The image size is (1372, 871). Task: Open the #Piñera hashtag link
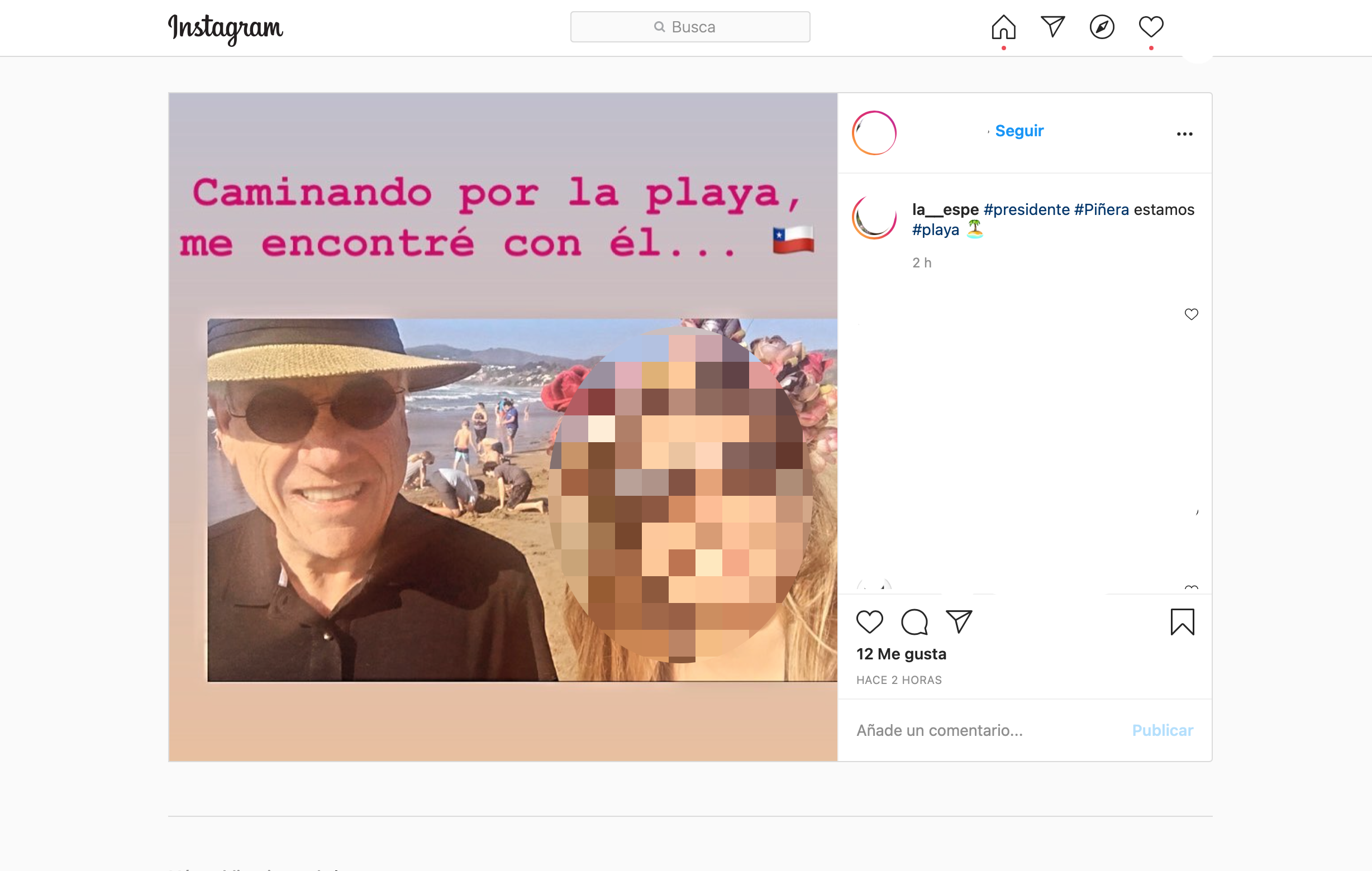click(x=1102, y=209)
